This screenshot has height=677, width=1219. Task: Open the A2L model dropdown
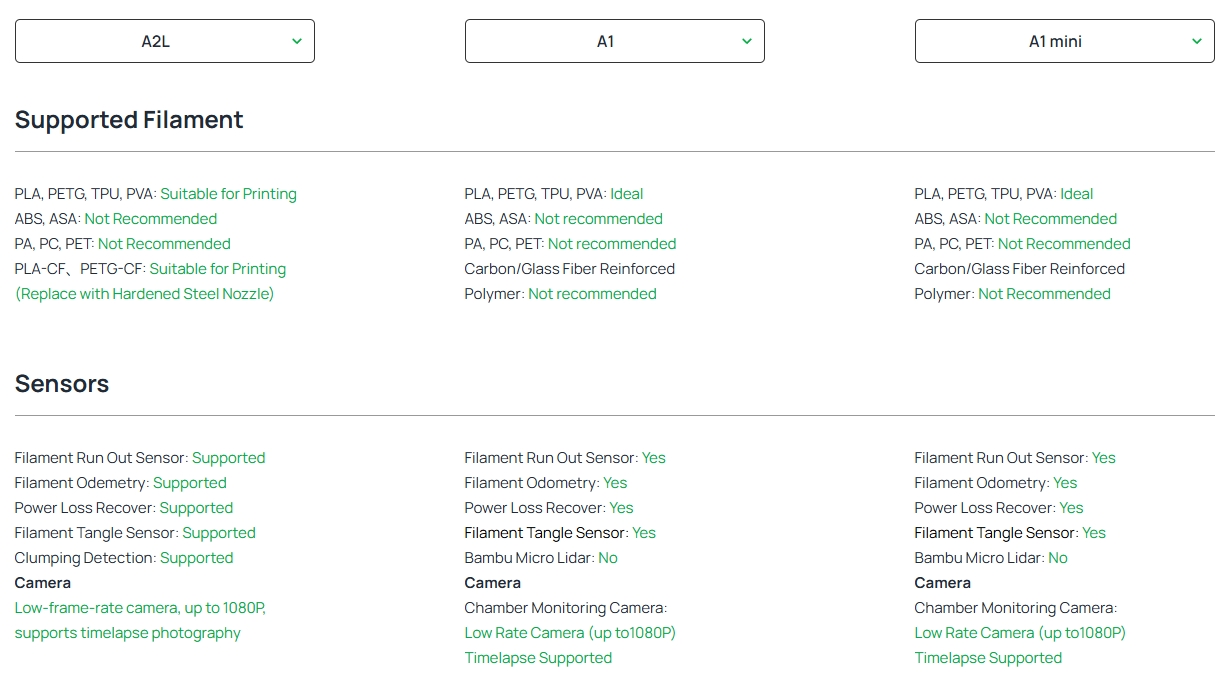click(165, 41)
